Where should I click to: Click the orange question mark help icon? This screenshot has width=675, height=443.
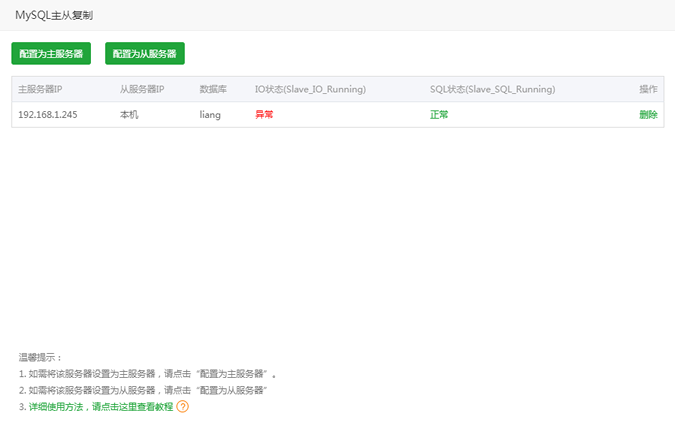point(182,407)
